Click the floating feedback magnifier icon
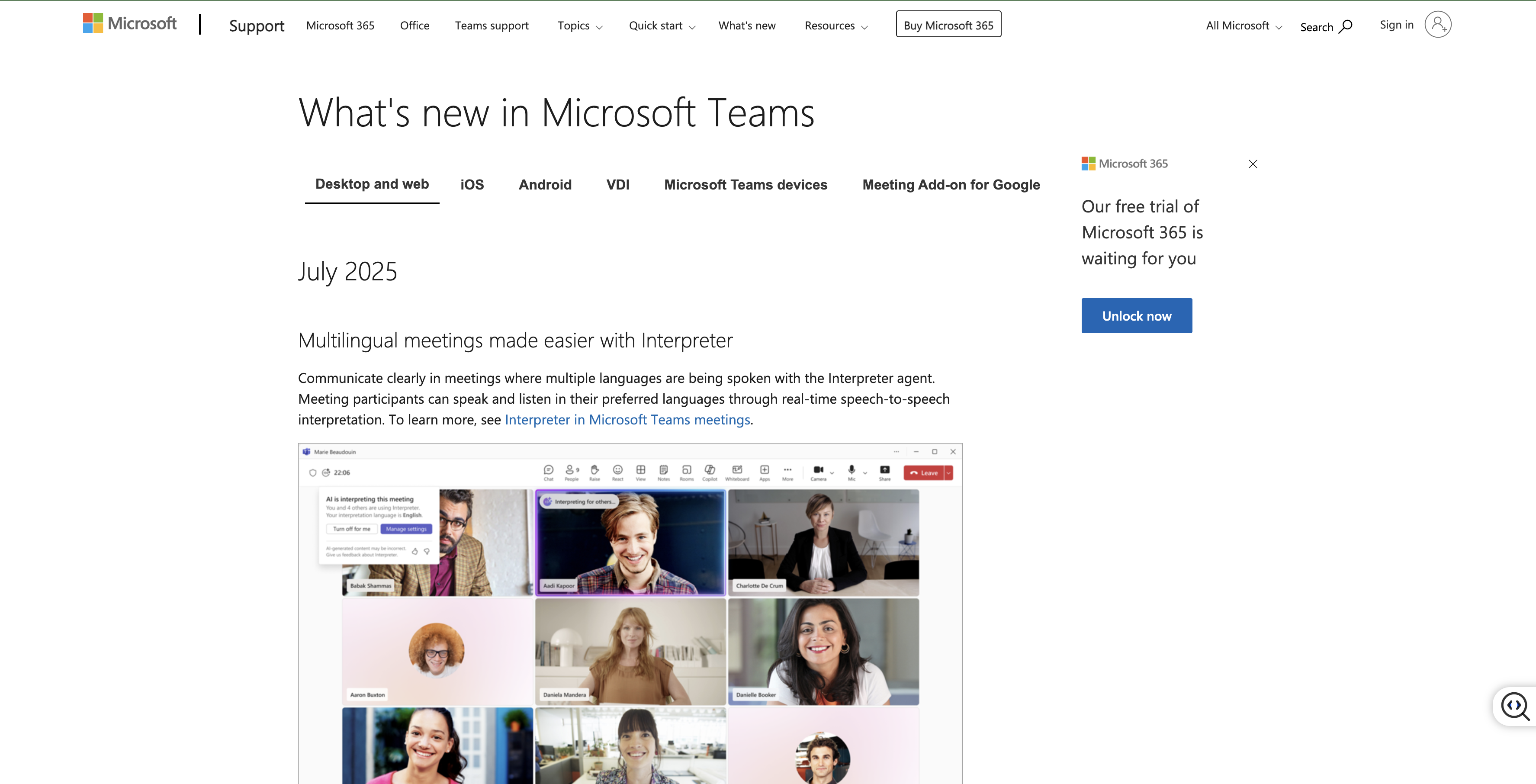1536x784 pixels. click(x=1514, y=707)
